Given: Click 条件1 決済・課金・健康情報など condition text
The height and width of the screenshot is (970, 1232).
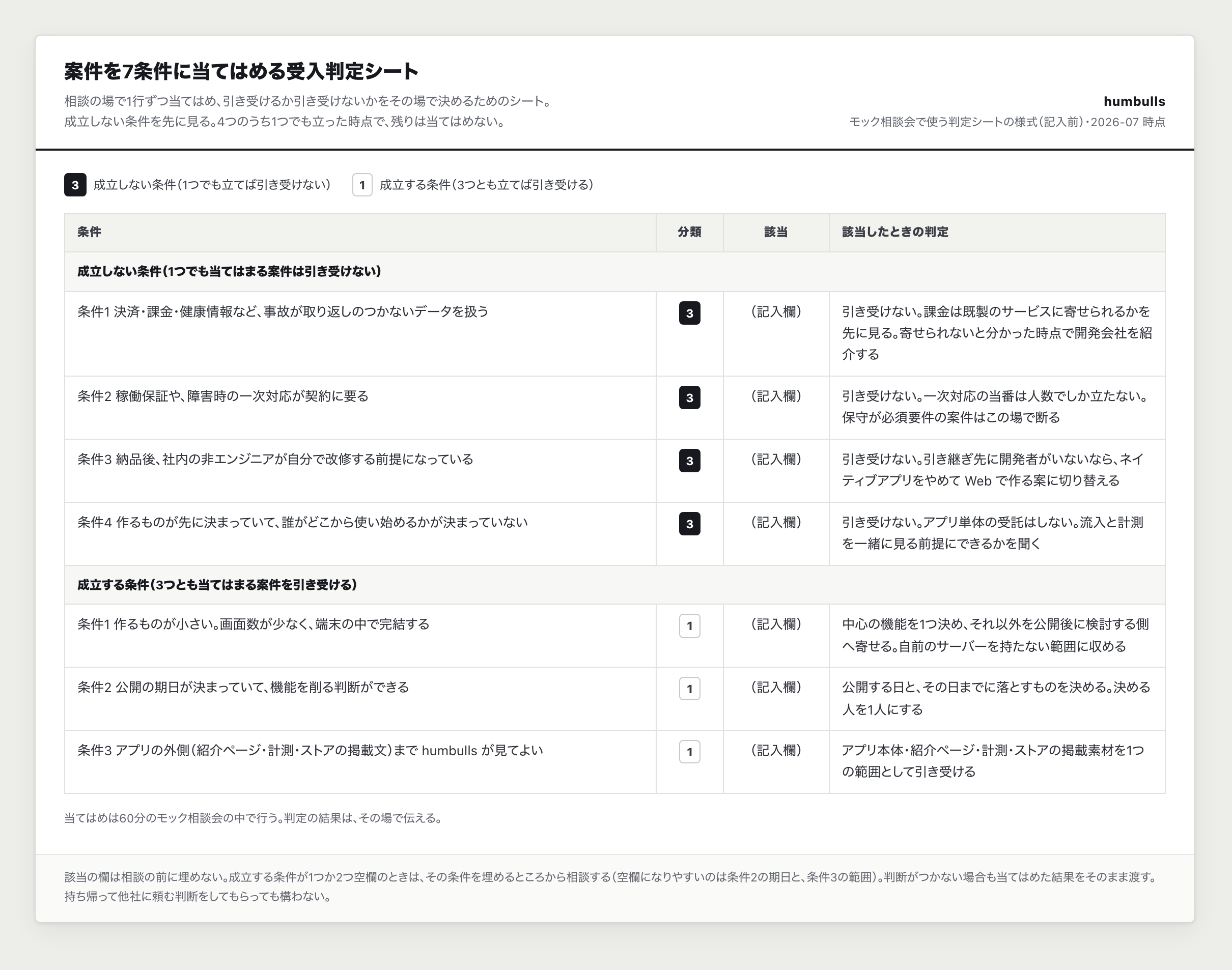Looking at the screenshot, I should click(x=283, y=311).
